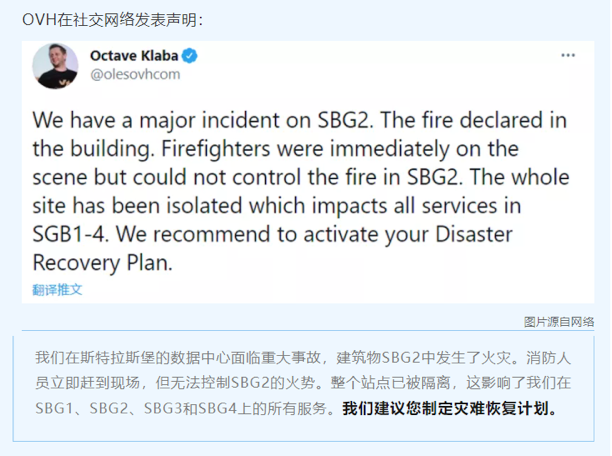
Task: Click the bold 我们建议您制定灾难恢复计划 text
Action: [x=449, y=408]
